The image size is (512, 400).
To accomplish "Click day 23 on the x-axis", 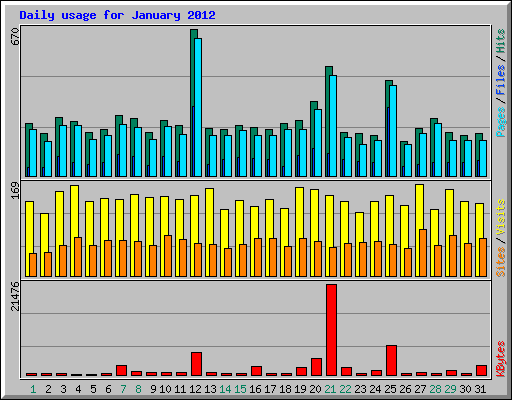I will point(360,389).
